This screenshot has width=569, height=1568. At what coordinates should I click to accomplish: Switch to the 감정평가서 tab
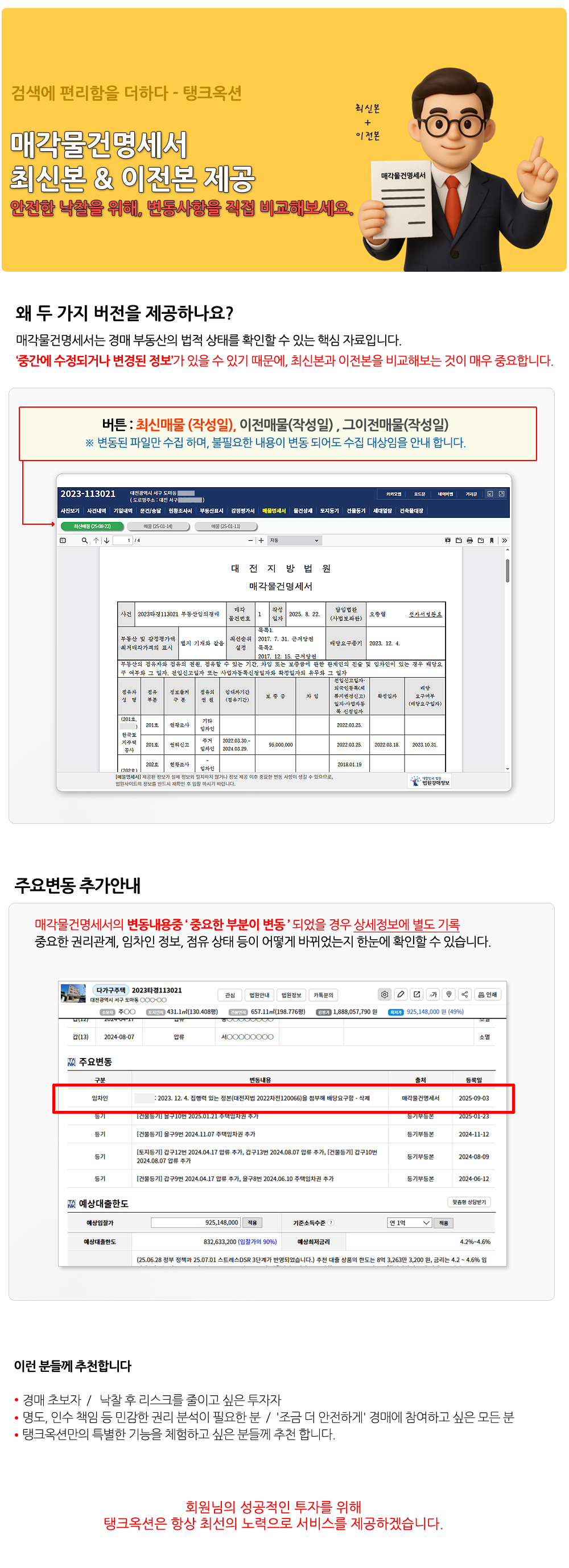[x=242, y=511]
